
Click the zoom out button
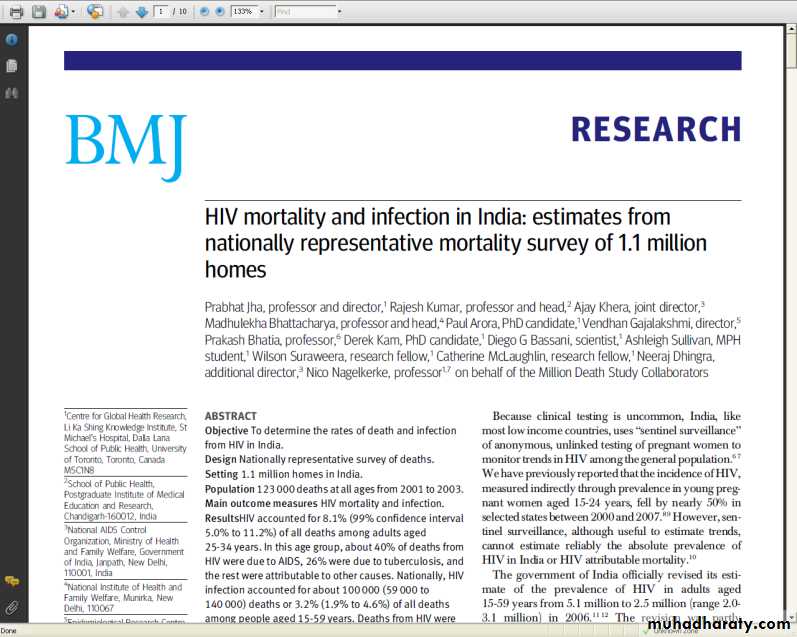point(204,12)
